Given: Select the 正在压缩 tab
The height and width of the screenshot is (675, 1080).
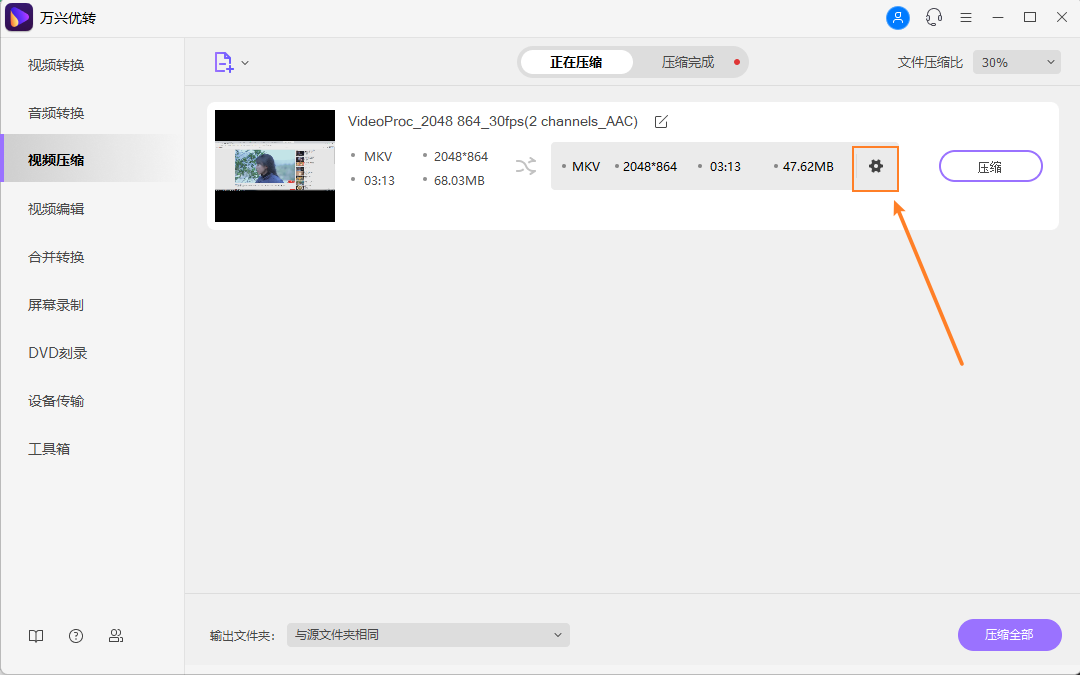Looking at the screenshot, I should [577, 61].
